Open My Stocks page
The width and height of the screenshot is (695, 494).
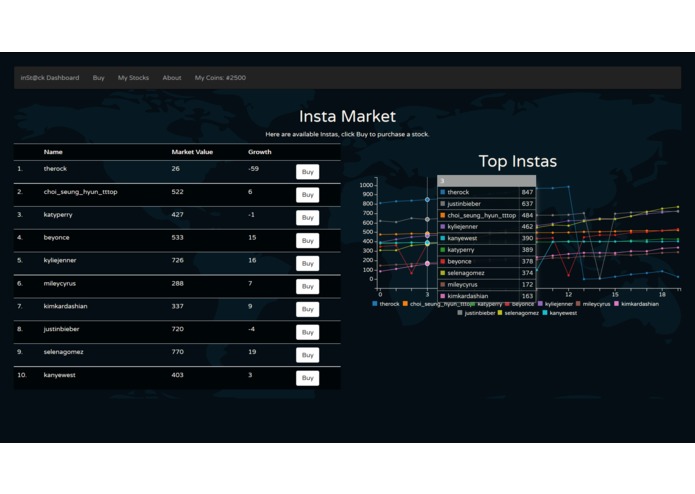[133, 78]
